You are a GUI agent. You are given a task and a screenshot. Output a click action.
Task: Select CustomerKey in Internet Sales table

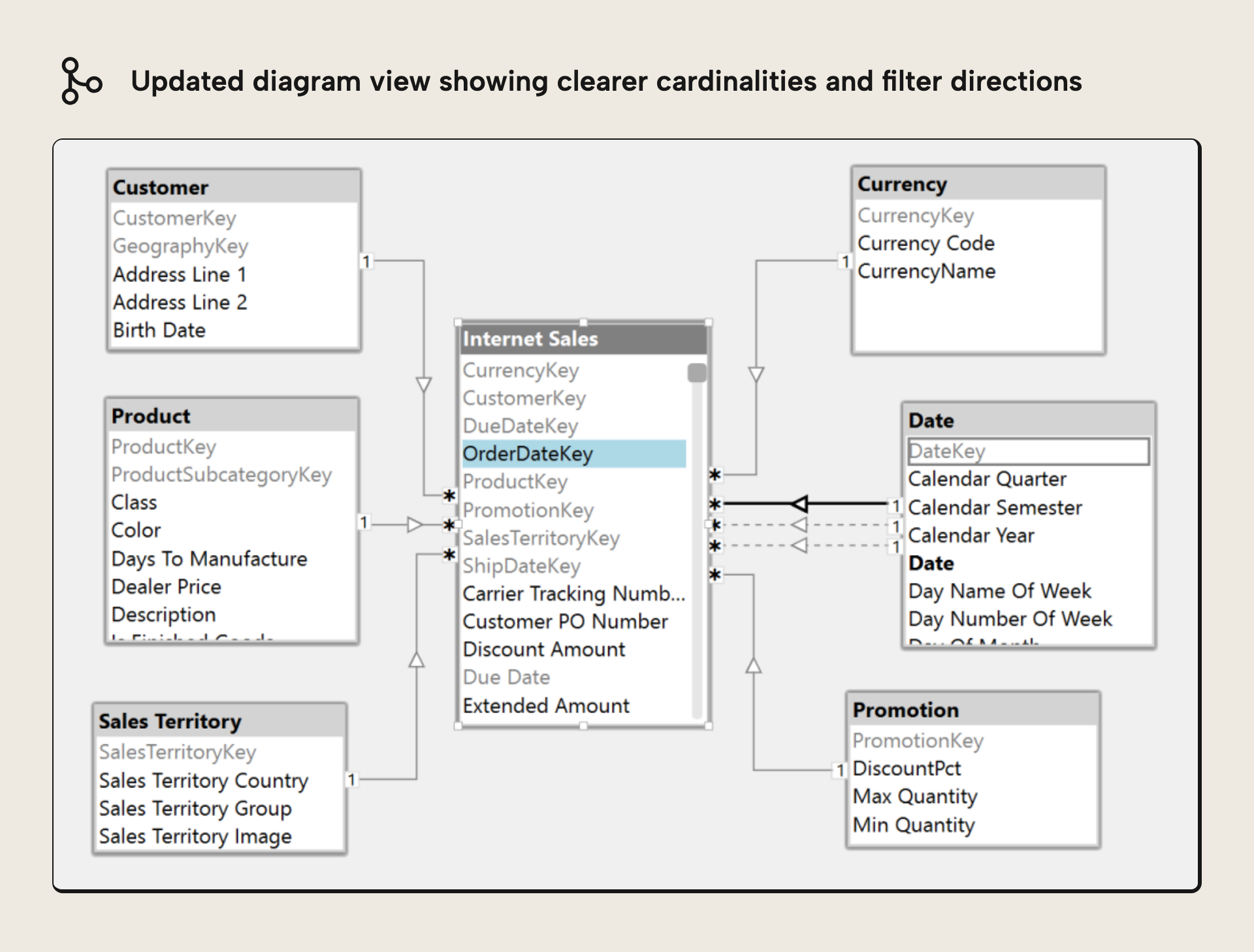[x=524, y=398]
